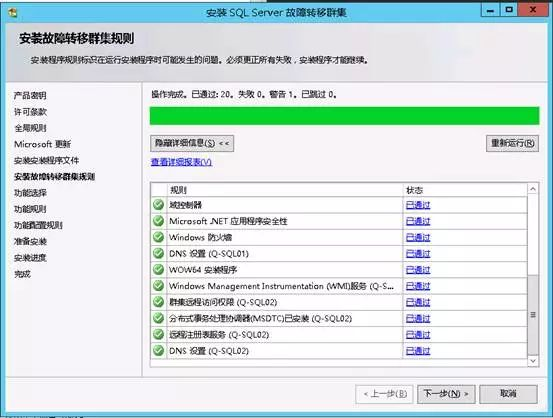Click 重新运行(R) to rerun the rules
The image size is (553, 418).
(x=512, y=143)
